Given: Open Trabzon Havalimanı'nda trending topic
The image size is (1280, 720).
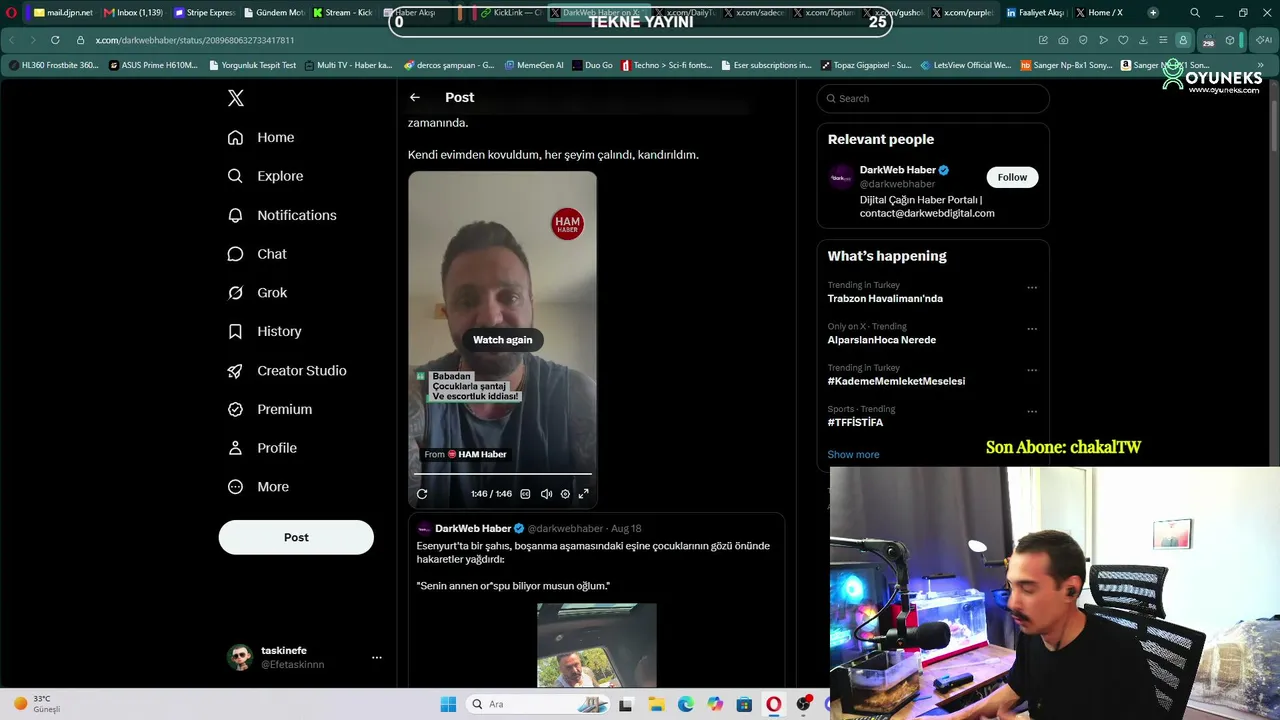Looking at the screenshot, I should [885, 298].
